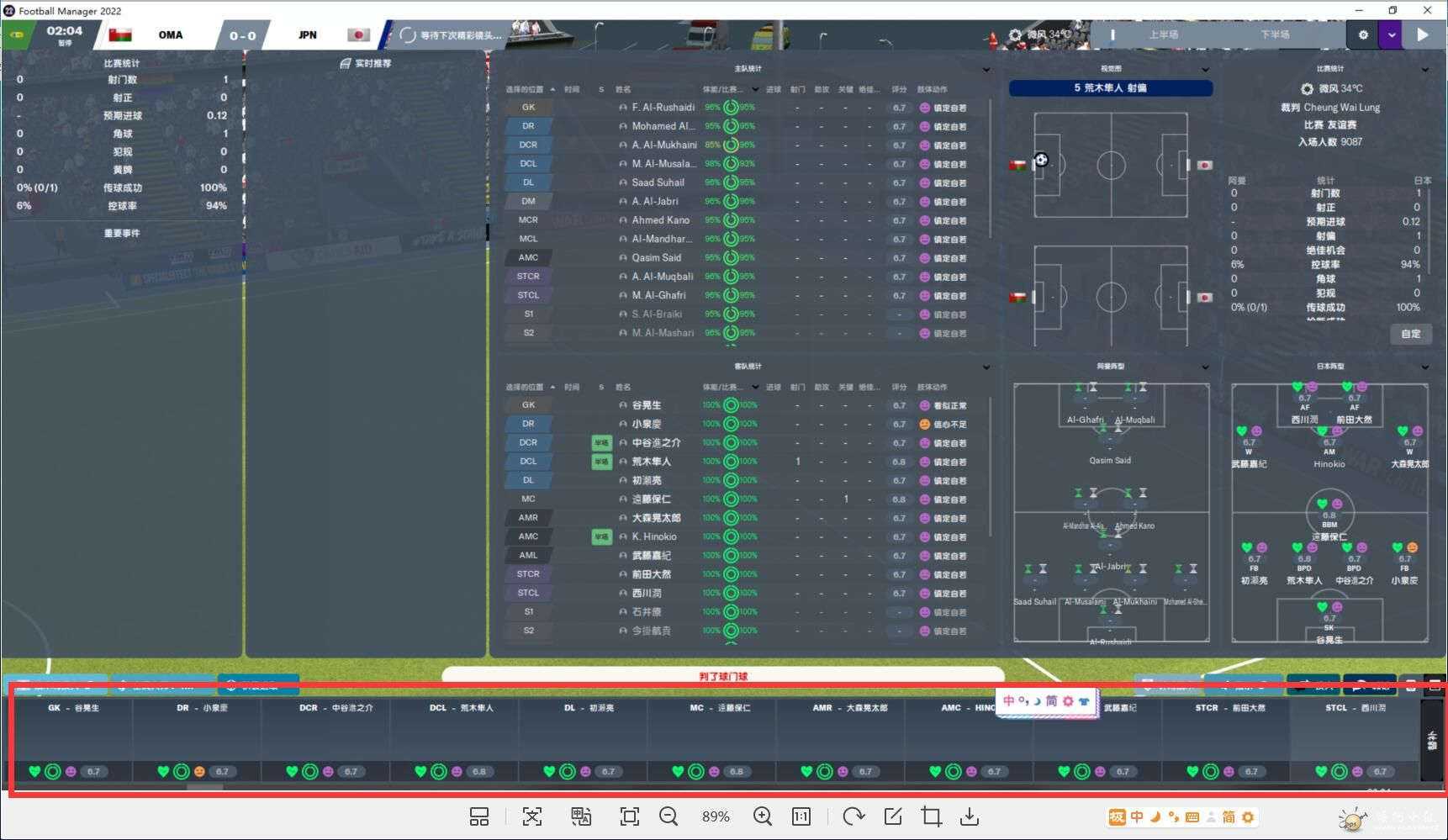This screenshot has height=840, width=1448.
Task: Click the 自定 button
Action: click(1410, 334)
